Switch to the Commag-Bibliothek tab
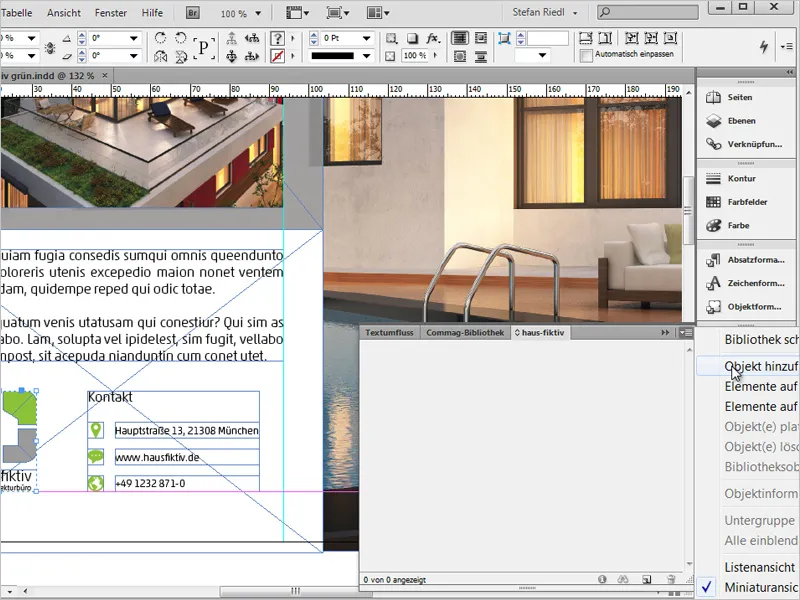Viewport: 800px width, 600px height. point(465,333)
